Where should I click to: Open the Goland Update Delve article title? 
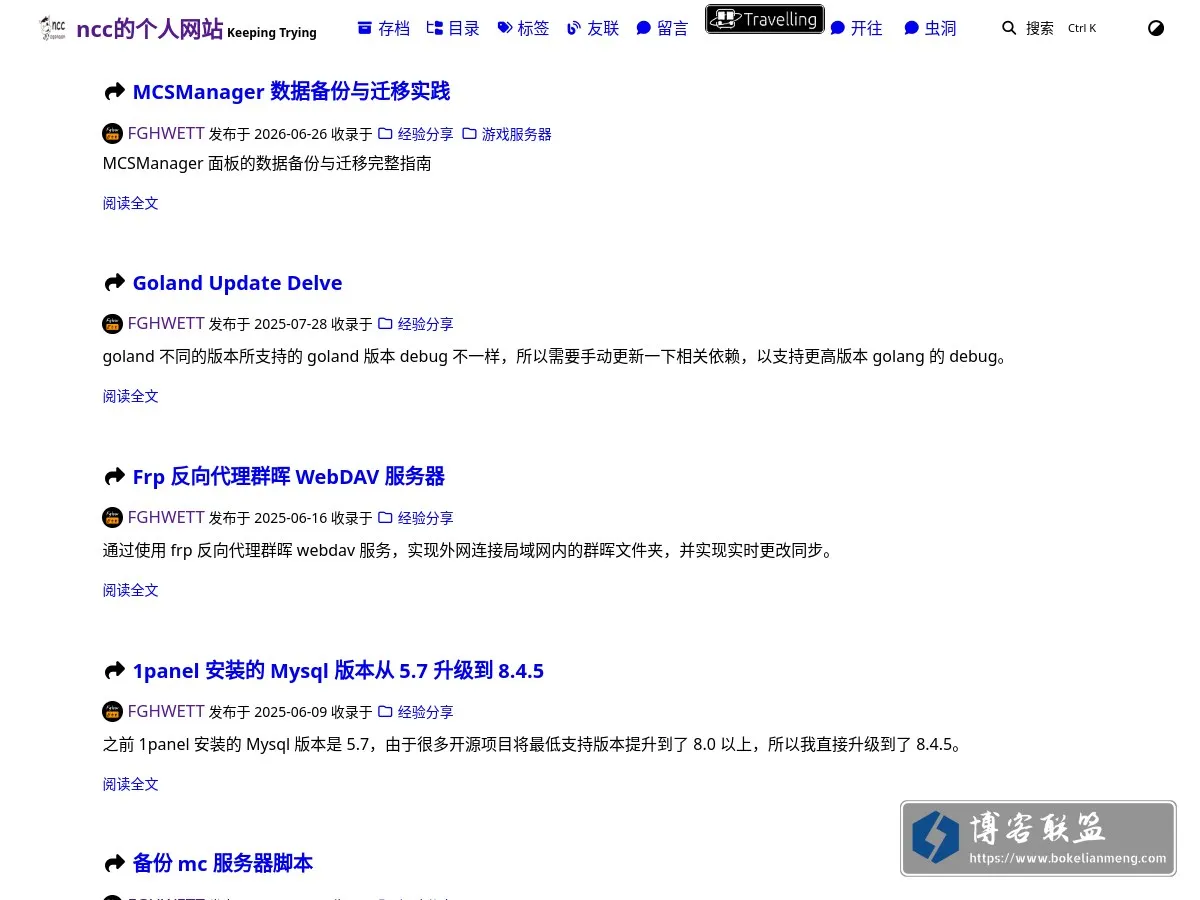click(x=237, y=283)
